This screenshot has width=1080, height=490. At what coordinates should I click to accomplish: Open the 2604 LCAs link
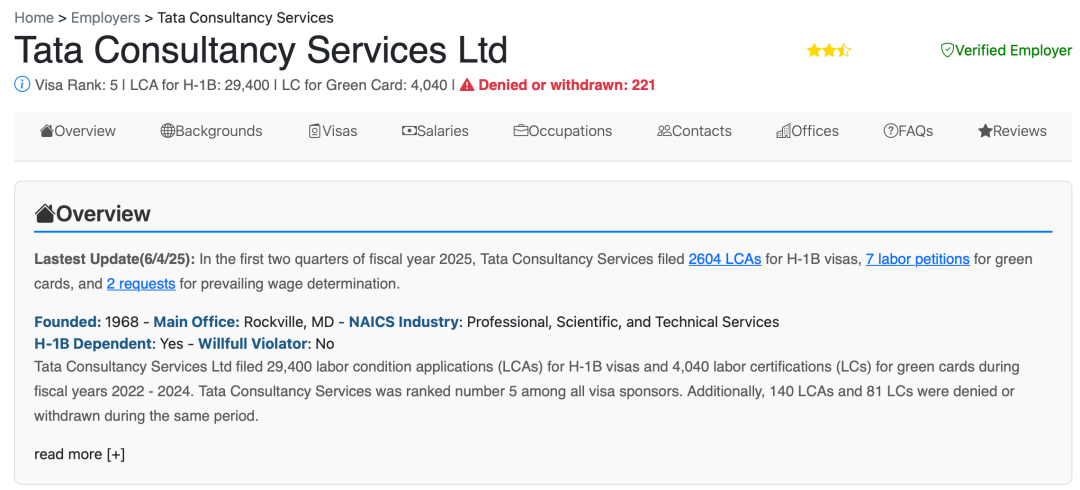pos(725,259)
